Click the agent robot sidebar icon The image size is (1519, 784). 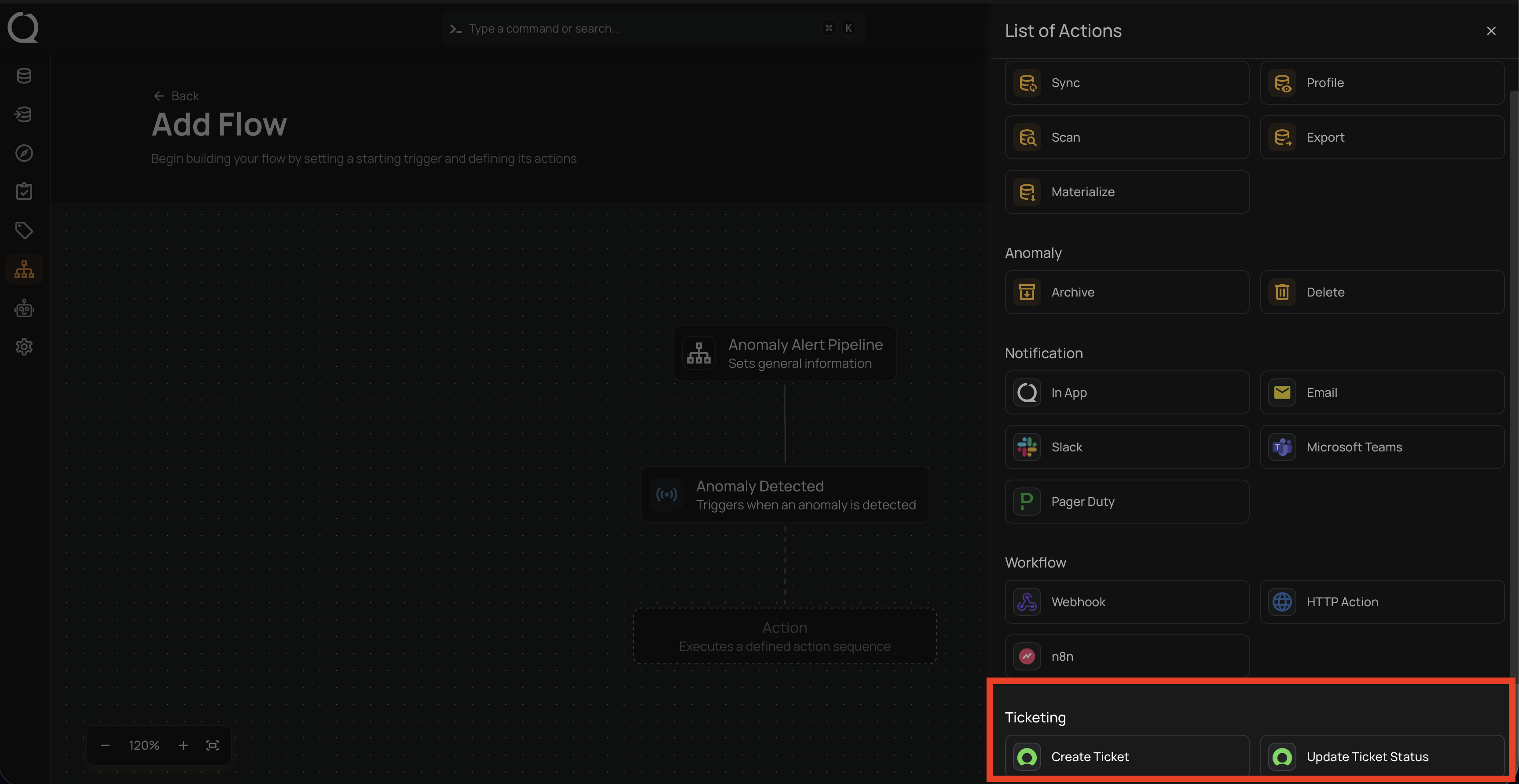coord(24,308)
